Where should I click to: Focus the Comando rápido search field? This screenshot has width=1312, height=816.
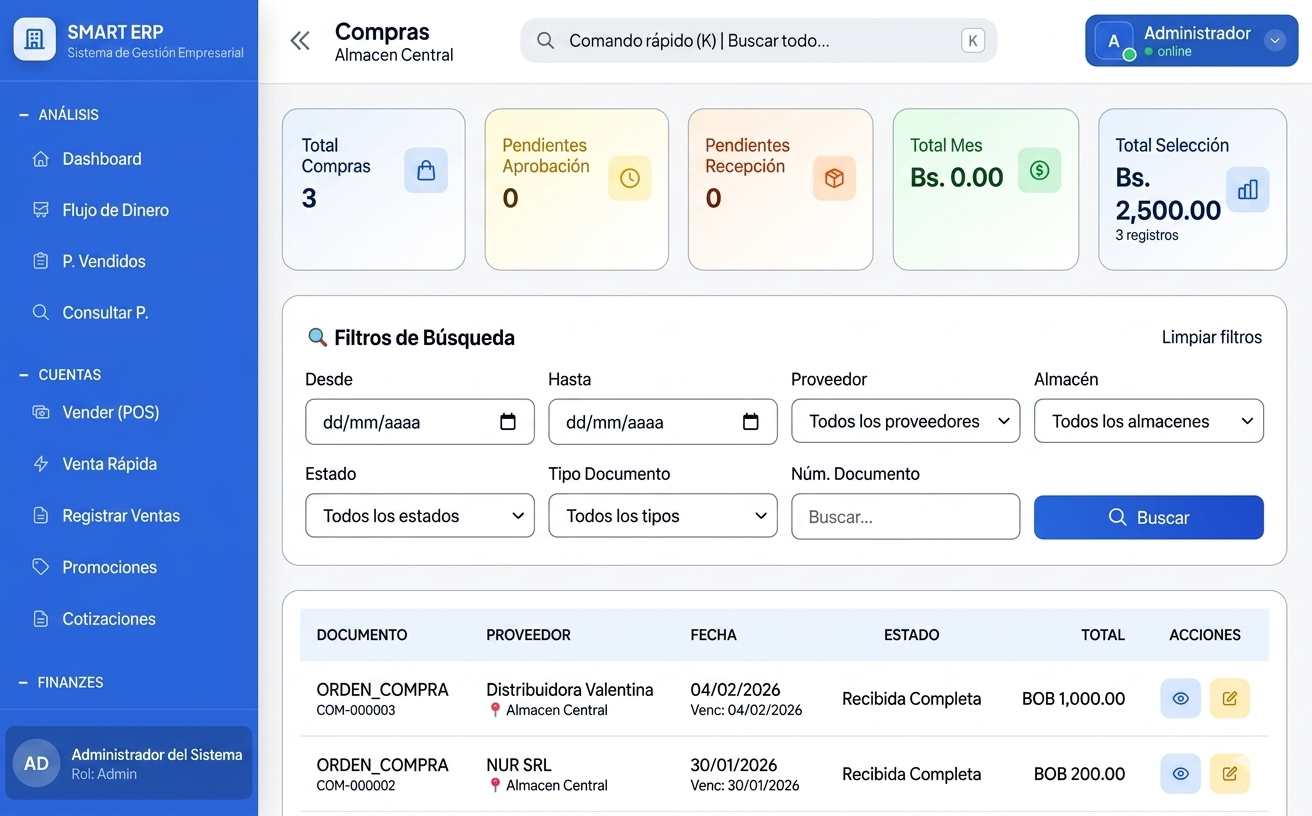(758, 41)
